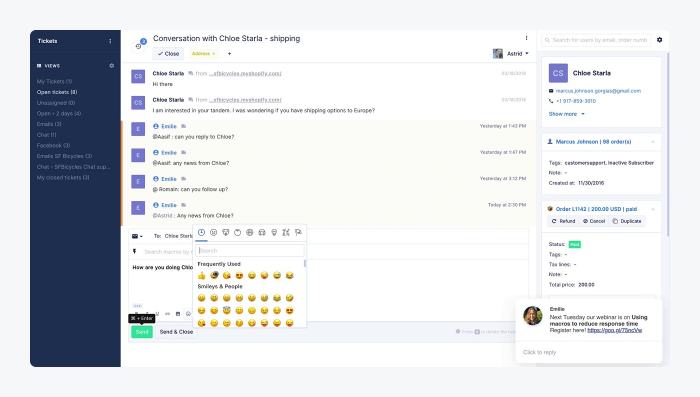700x397 pixels.
Task: Click the Refund button on order
Action: [x=563, y=221]
